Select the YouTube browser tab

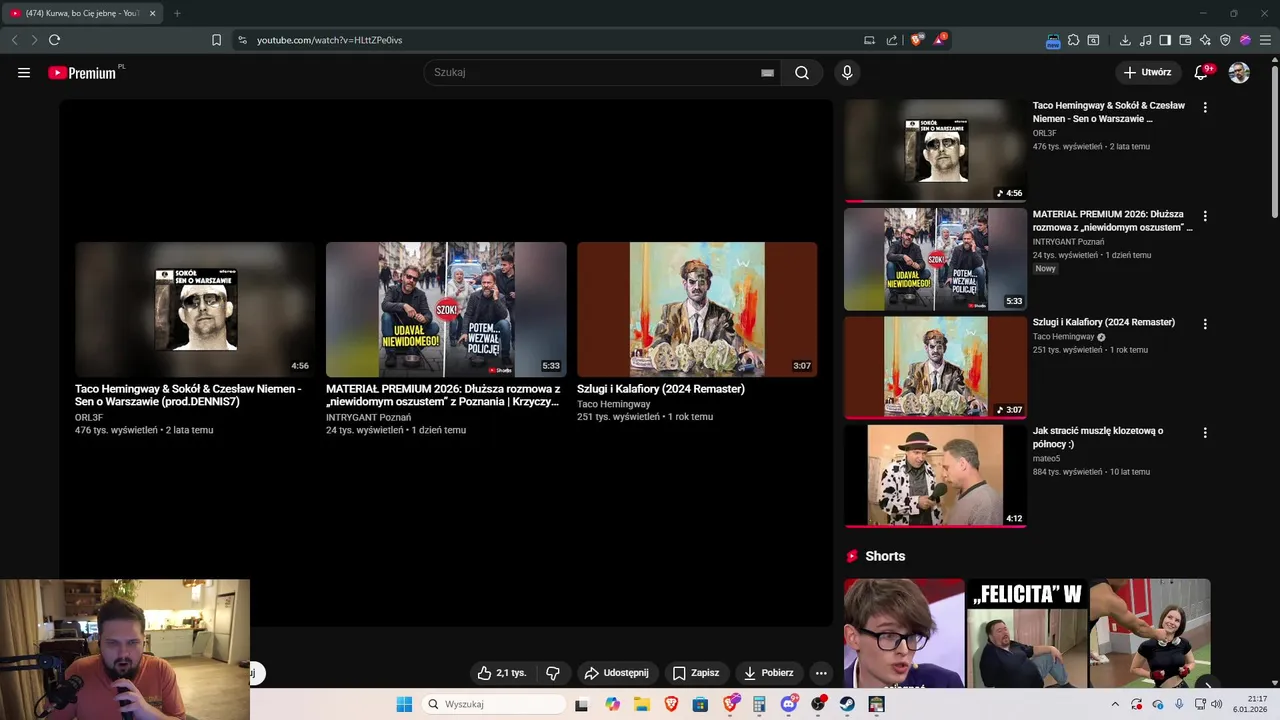point(82,13)
